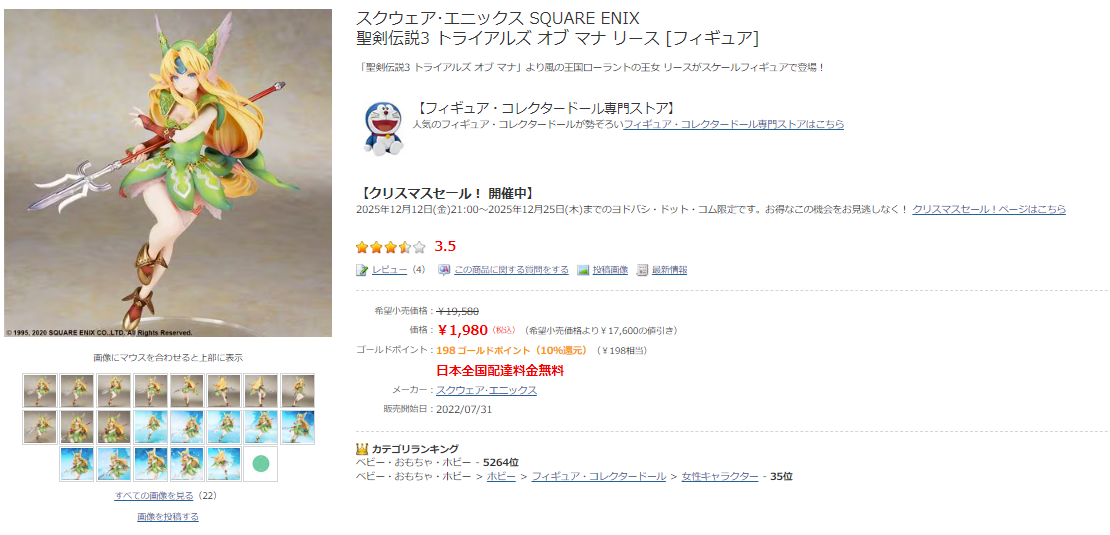Click the Doraemon plush store icon
This screenshot has height=535, width=1110.
pyautogui.click(x=384, y=128)
